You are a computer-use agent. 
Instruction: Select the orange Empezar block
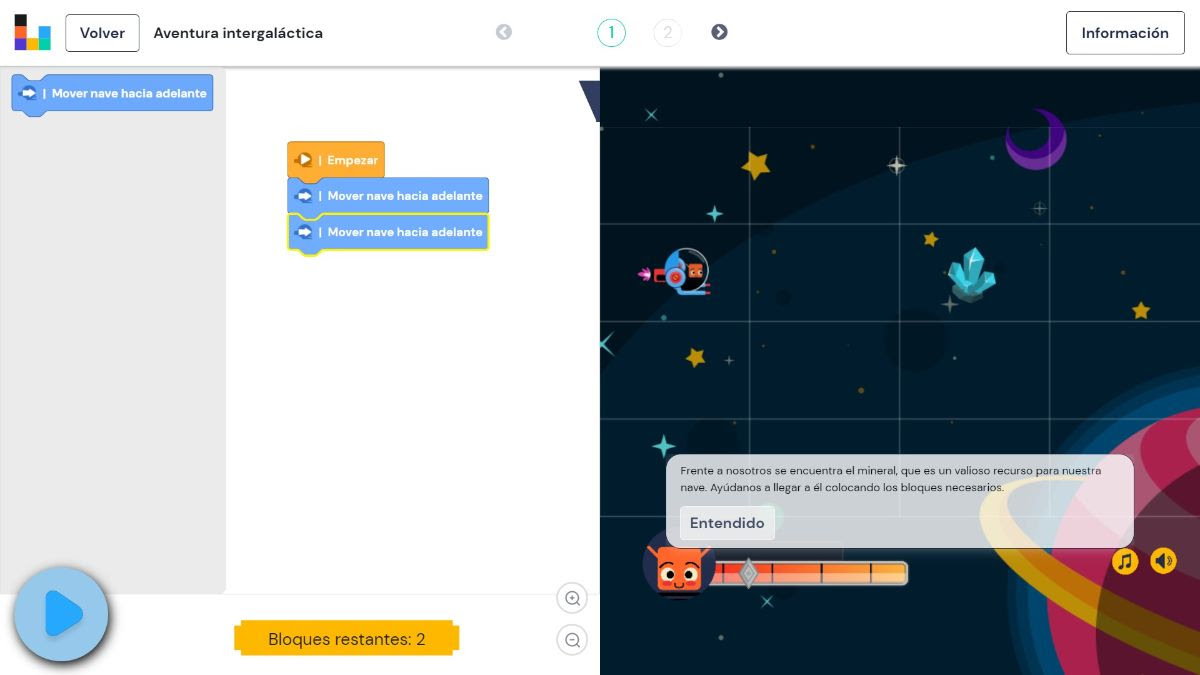point(336,160)
